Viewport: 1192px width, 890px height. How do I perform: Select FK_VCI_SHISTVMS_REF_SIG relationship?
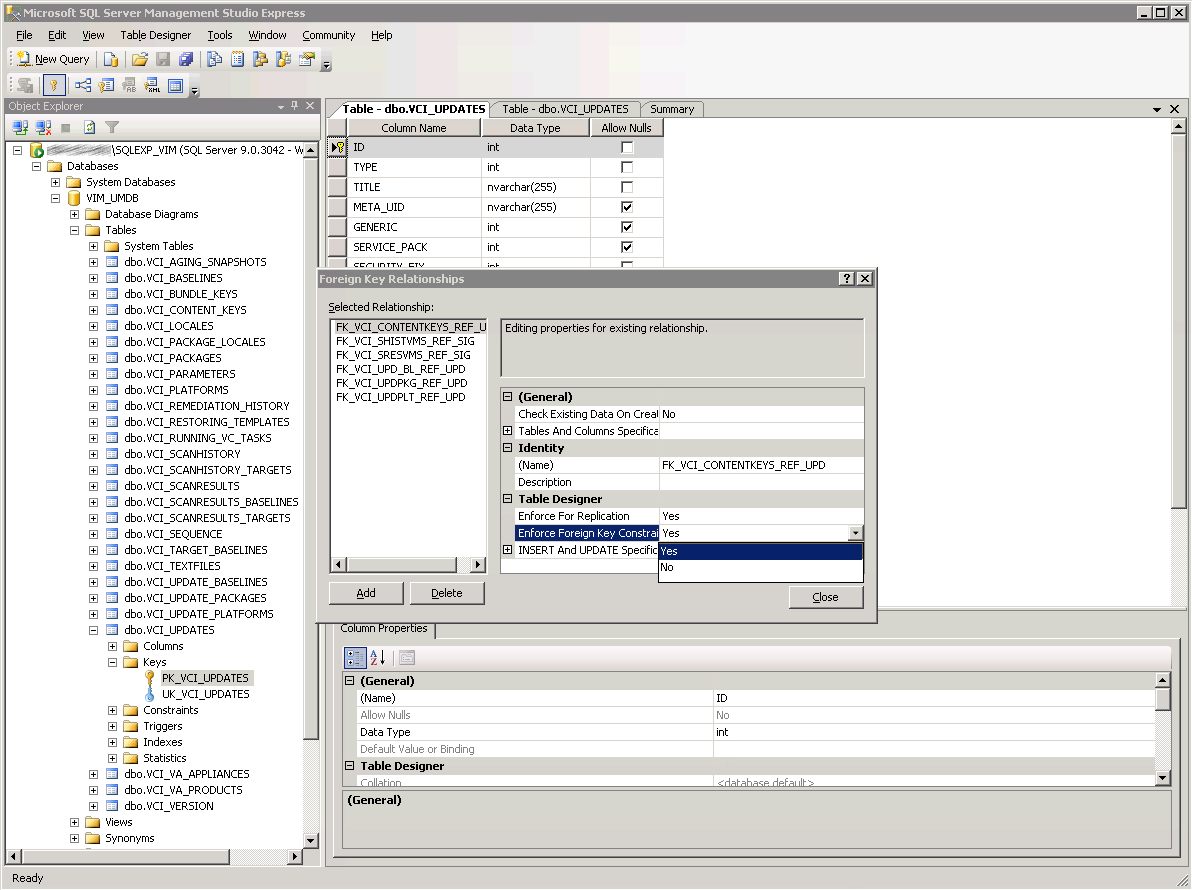tap(405, 341)
